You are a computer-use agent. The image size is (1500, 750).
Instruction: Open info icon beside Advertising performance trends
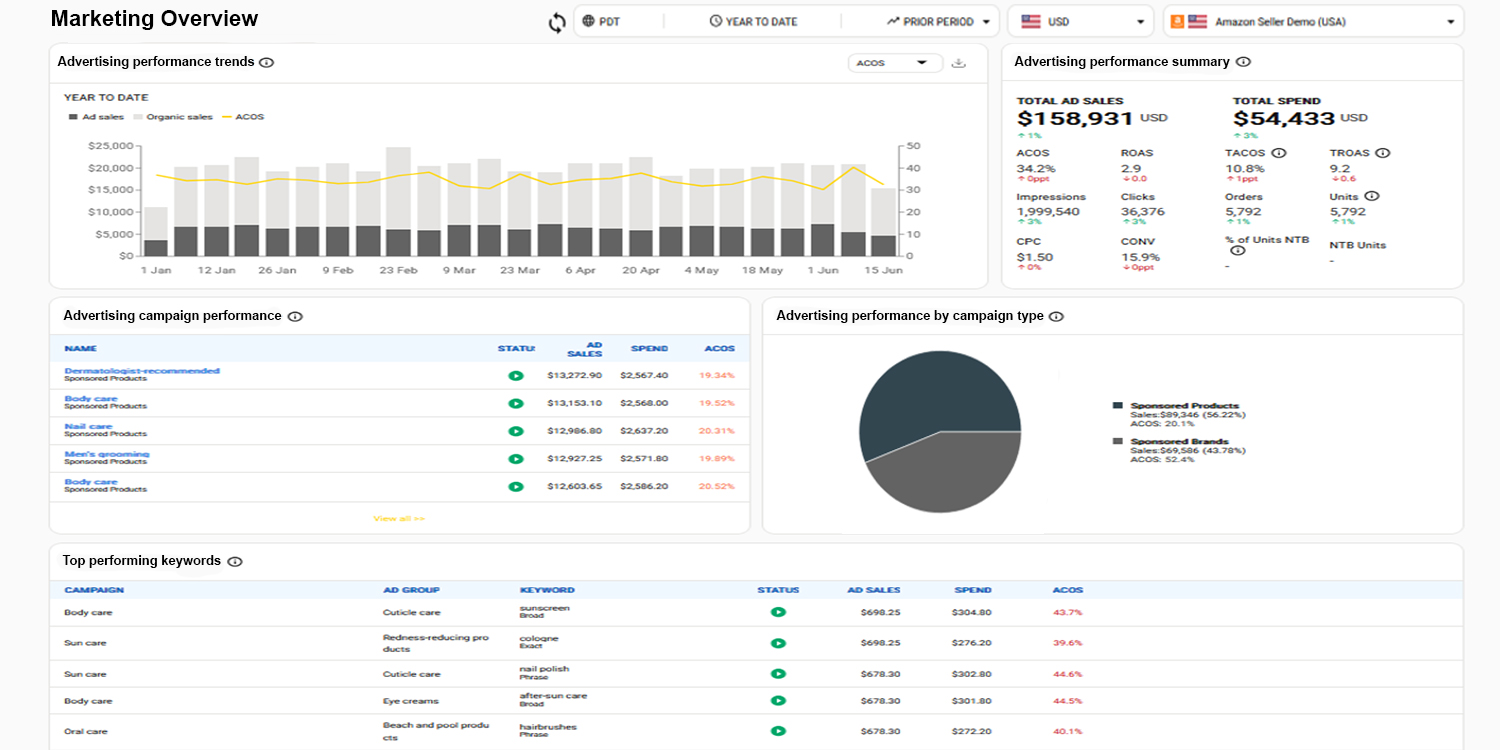tap(266, 62)
